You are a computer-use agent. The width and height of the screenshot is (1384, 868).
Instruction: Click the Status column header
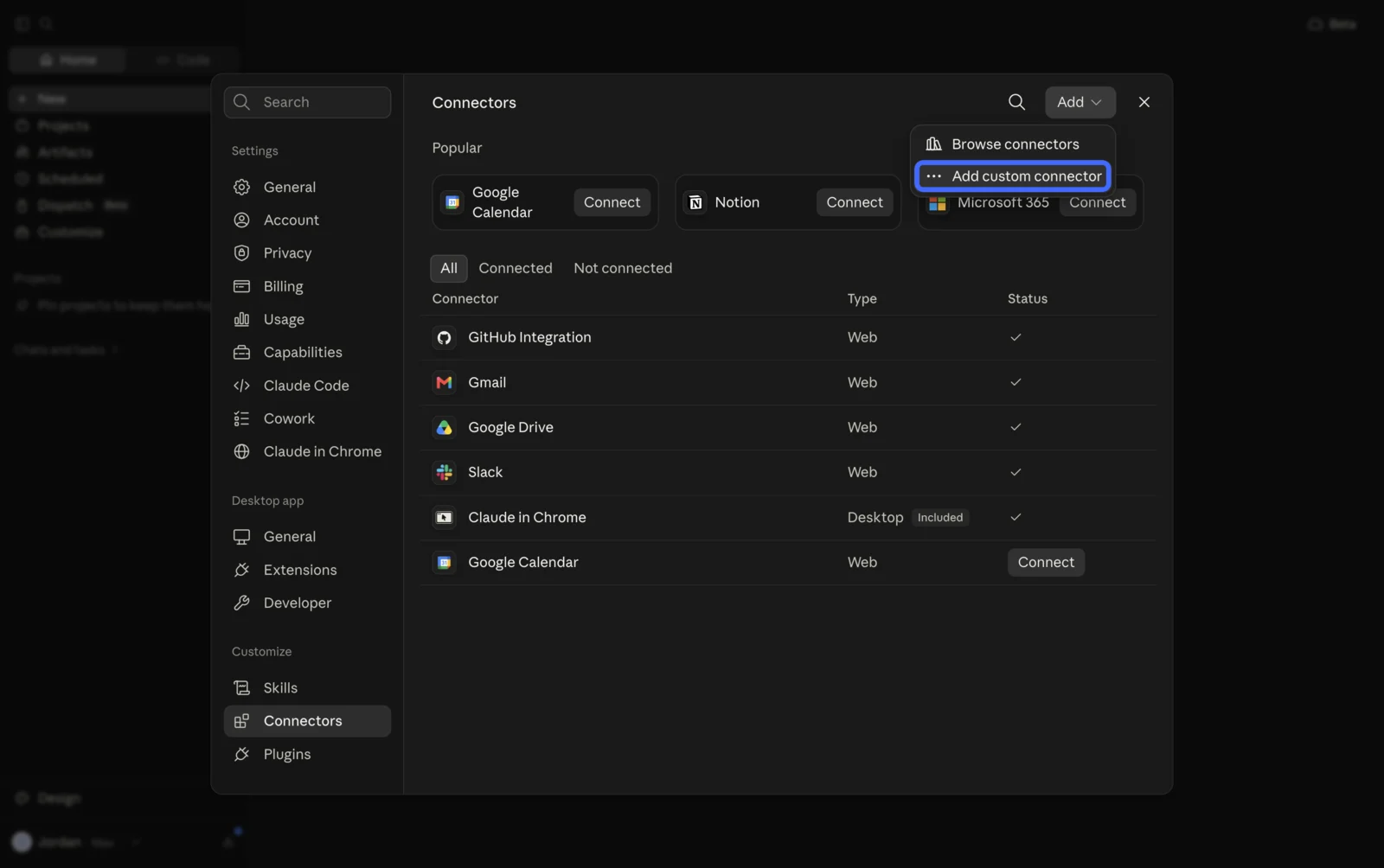pyautogui.click(x=1028, y=299)
